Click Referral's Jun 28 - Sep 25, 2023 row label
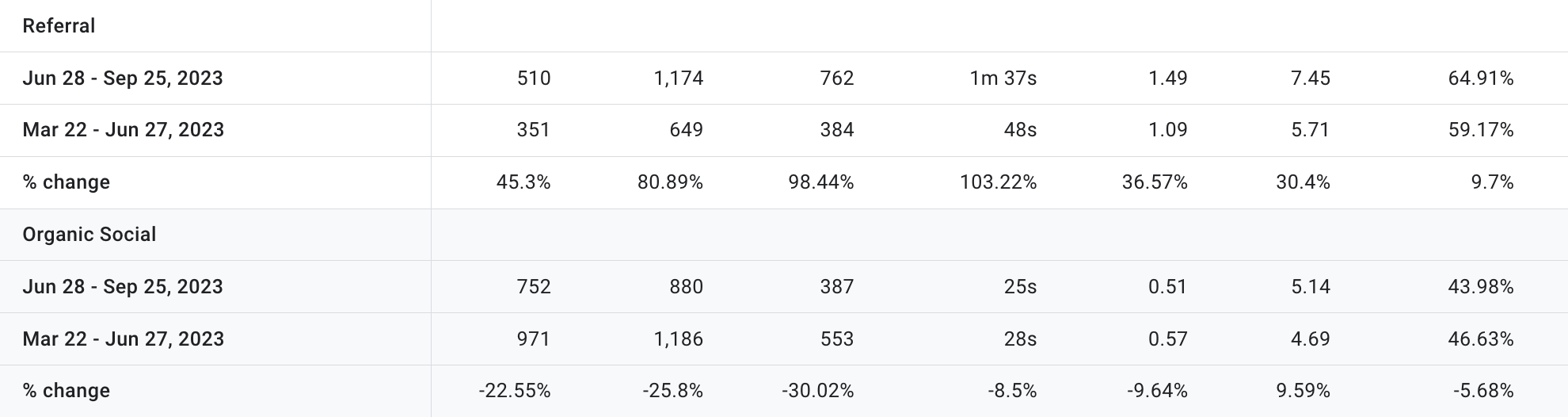Image resolution: width=1568 pixels, height=417 pixels. [123, 78]
